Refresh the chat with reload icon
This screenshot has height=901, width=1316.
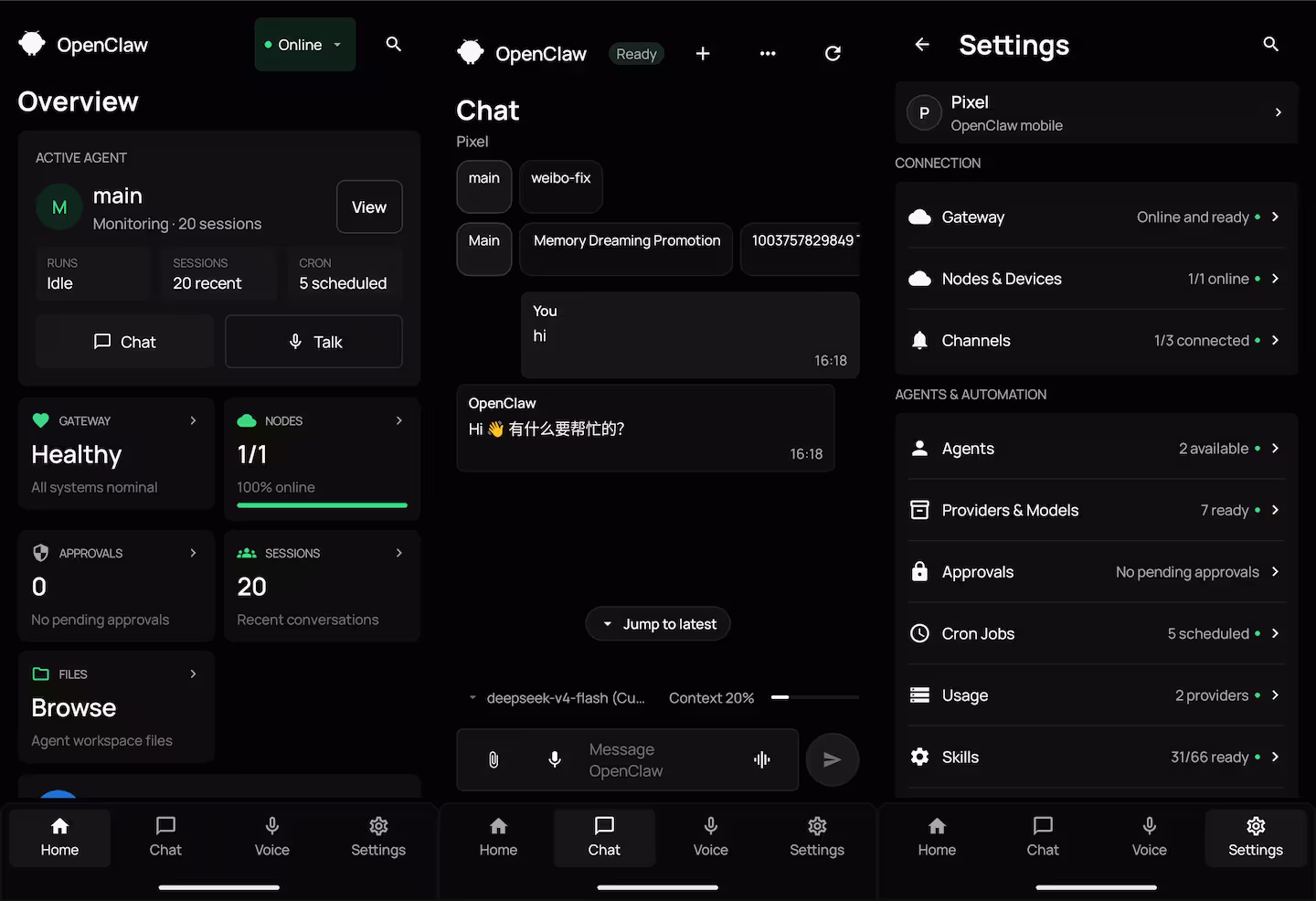tap(833, 54)
